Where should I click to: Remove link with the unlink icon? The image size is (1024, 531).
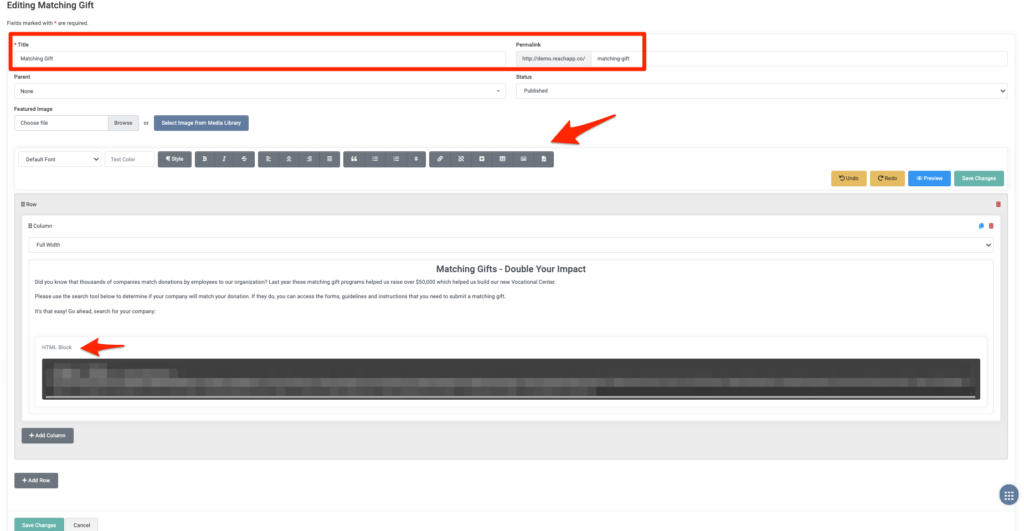tap(461, 159)
